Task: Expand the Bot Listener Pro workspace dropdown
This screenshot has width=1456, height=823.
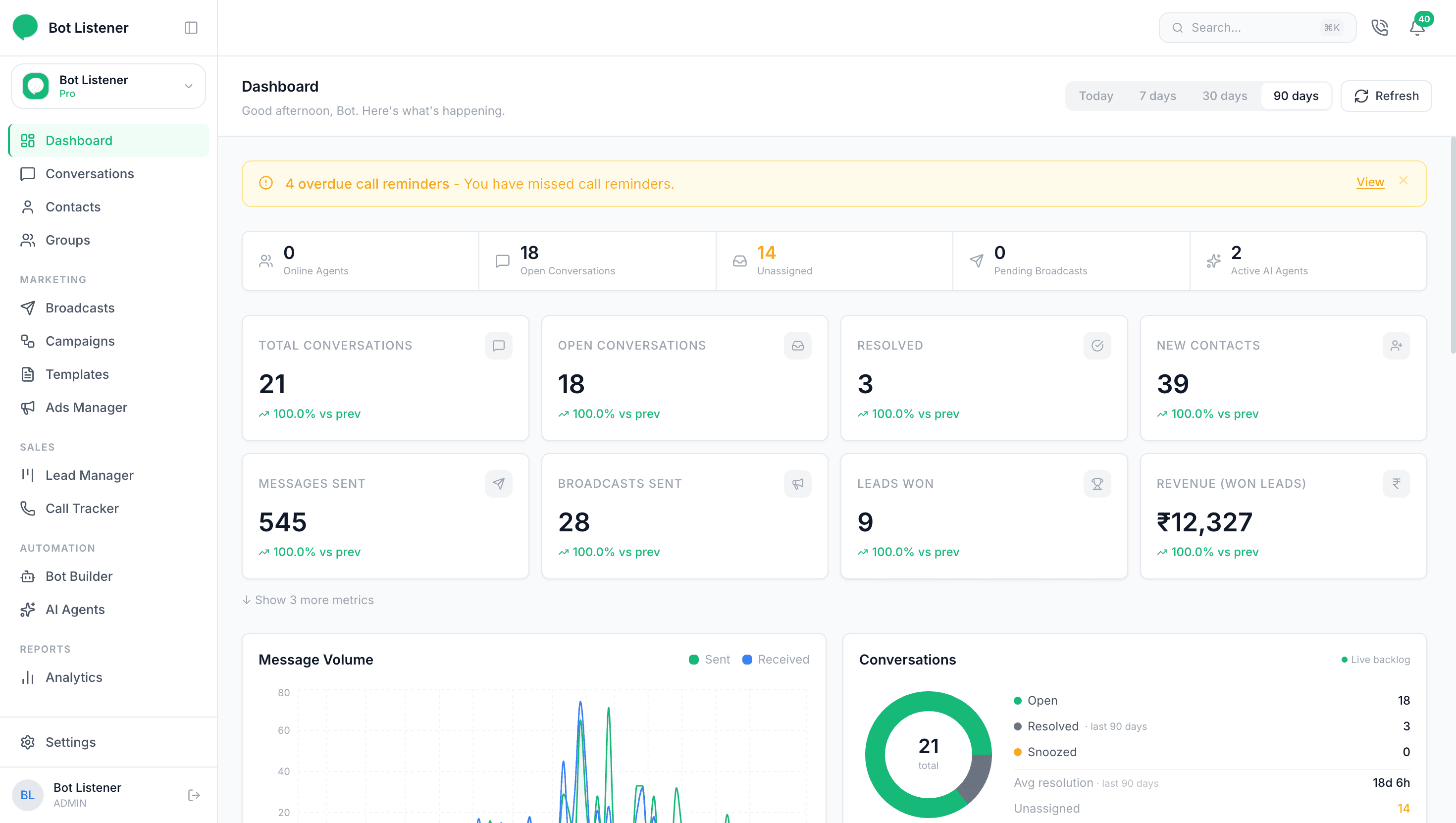Action: pos(108,86)
